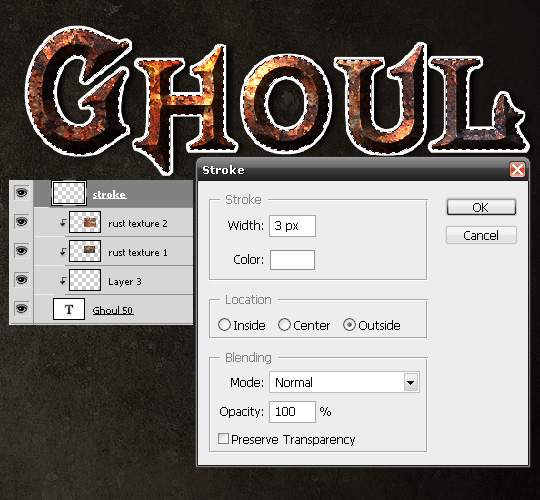
Task: Click clipping mask arrow on rust texture 1
Action: pyautogui.click(x=63, y=252)
